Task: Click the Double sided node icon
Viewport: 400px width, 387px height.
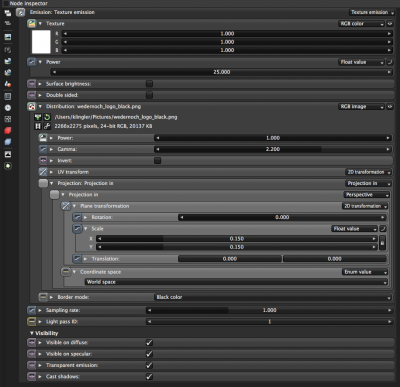Action: 32,95
